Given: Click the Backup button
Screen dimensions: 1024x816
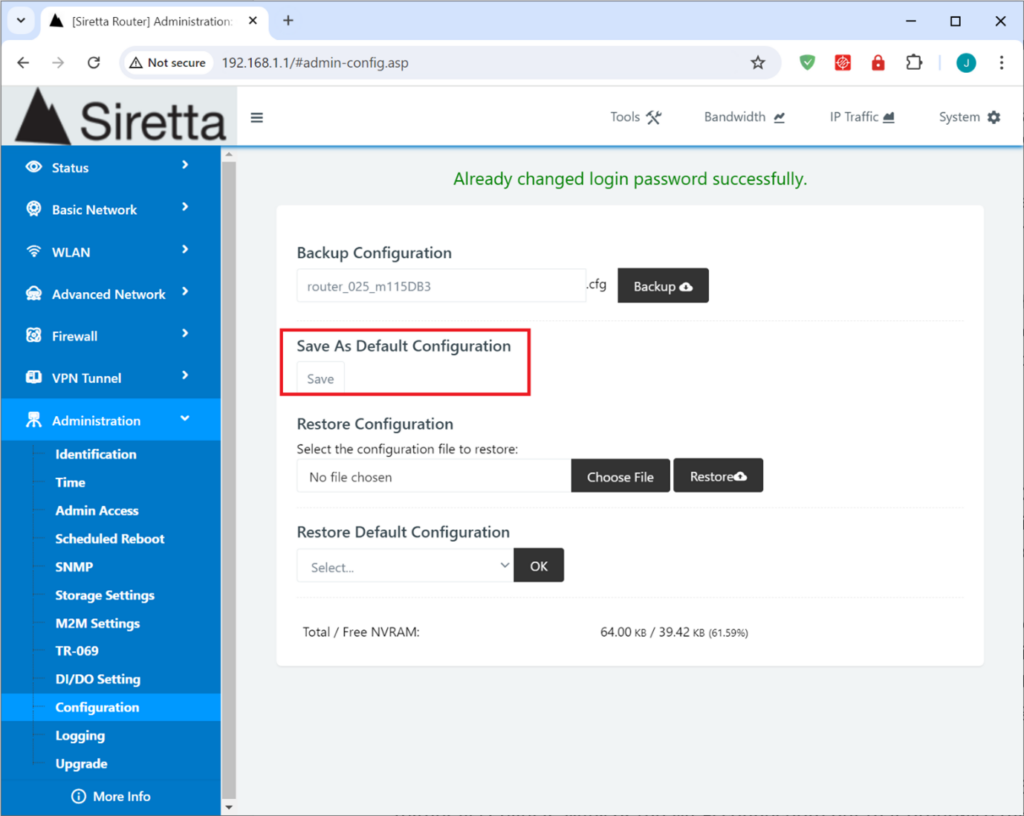Looking at the screenshot, I should coord(663,286).
